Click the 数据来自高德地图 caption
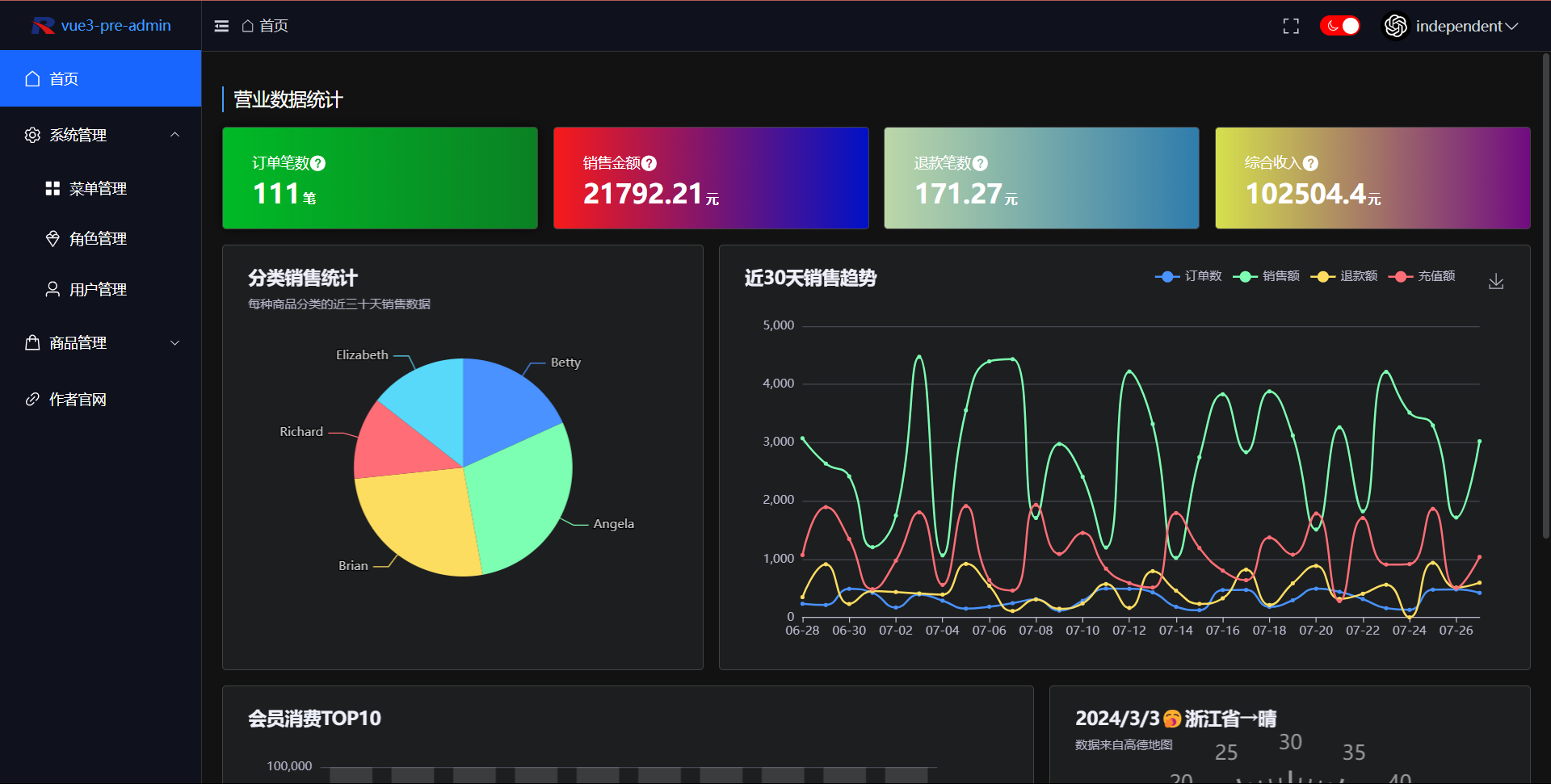This screenshot has width=1551, height=784. coord(1124,744)
